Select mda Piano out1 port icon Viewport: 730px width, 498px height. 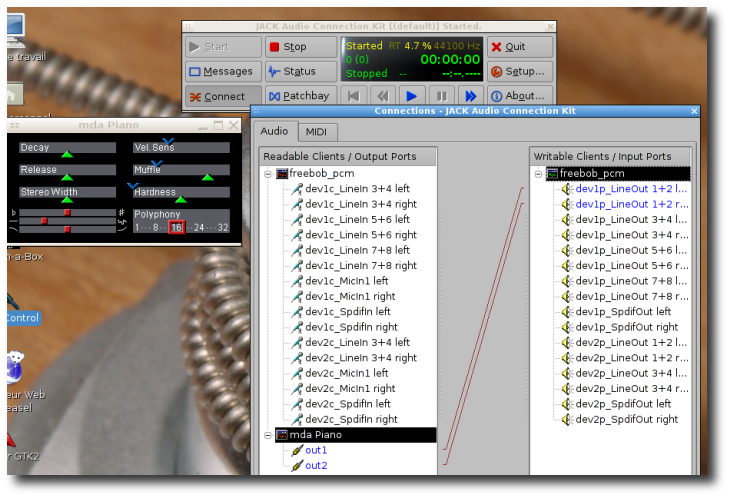pos(297,450)
